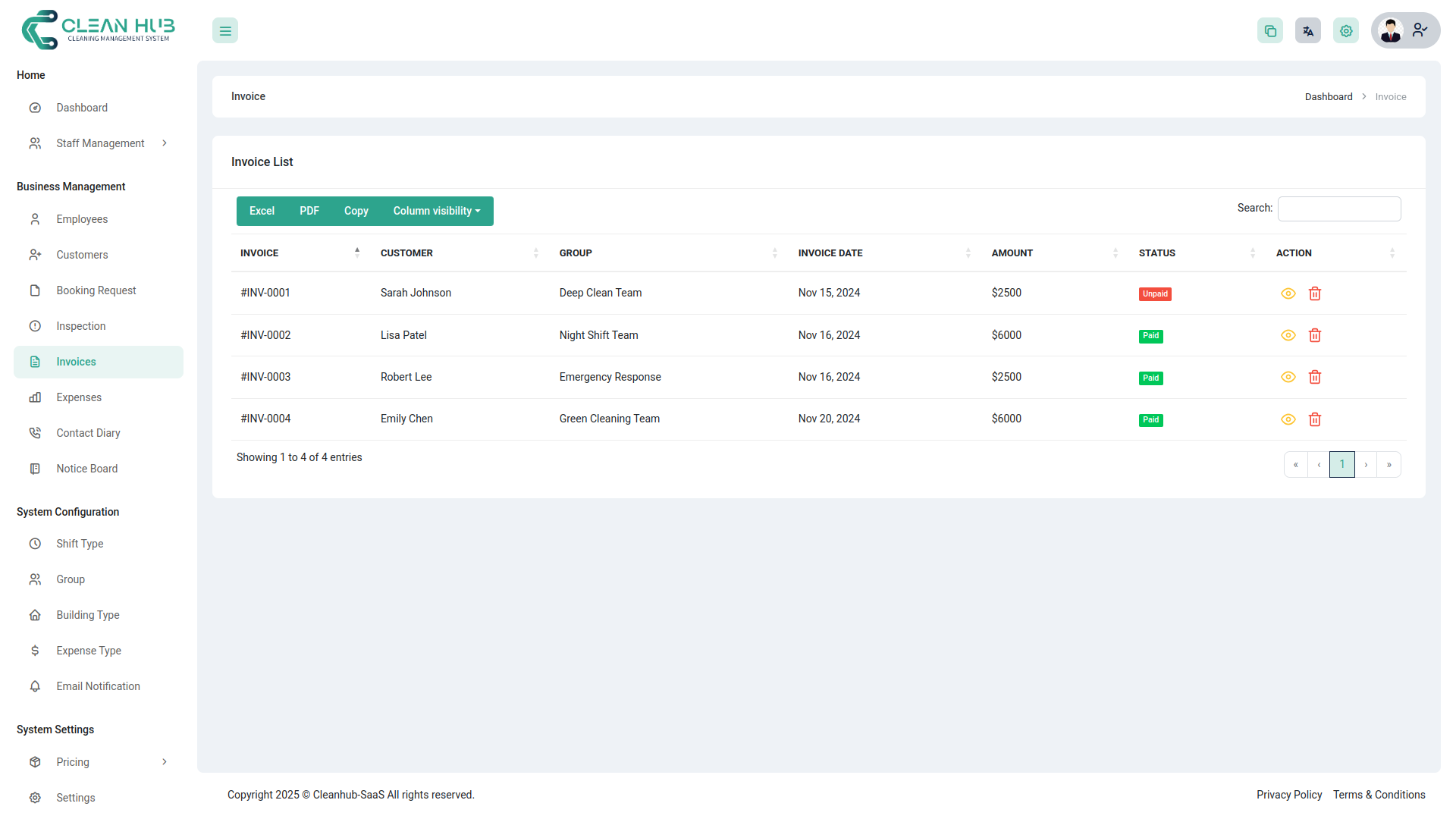Click the settings gear icon in top bar
This screenshot has width=1456, height=819.
pyautogui.click(x=1346, y=30)
